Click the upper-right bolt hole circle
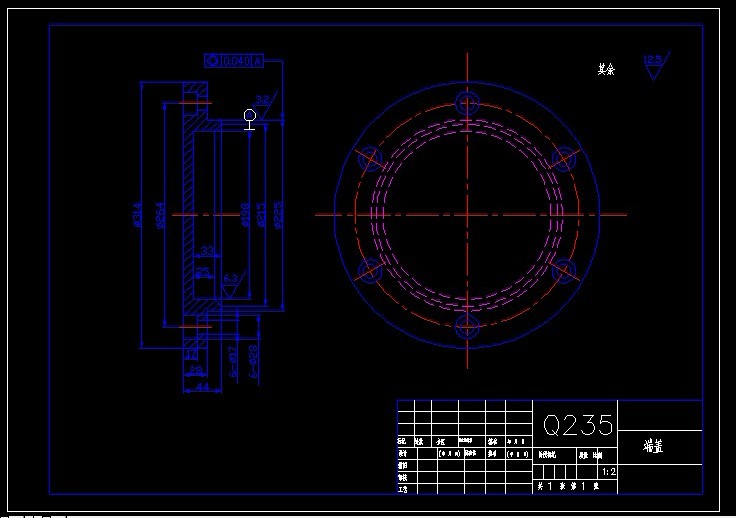This screenshot has height=518, width=736. [x=564, y=159]
